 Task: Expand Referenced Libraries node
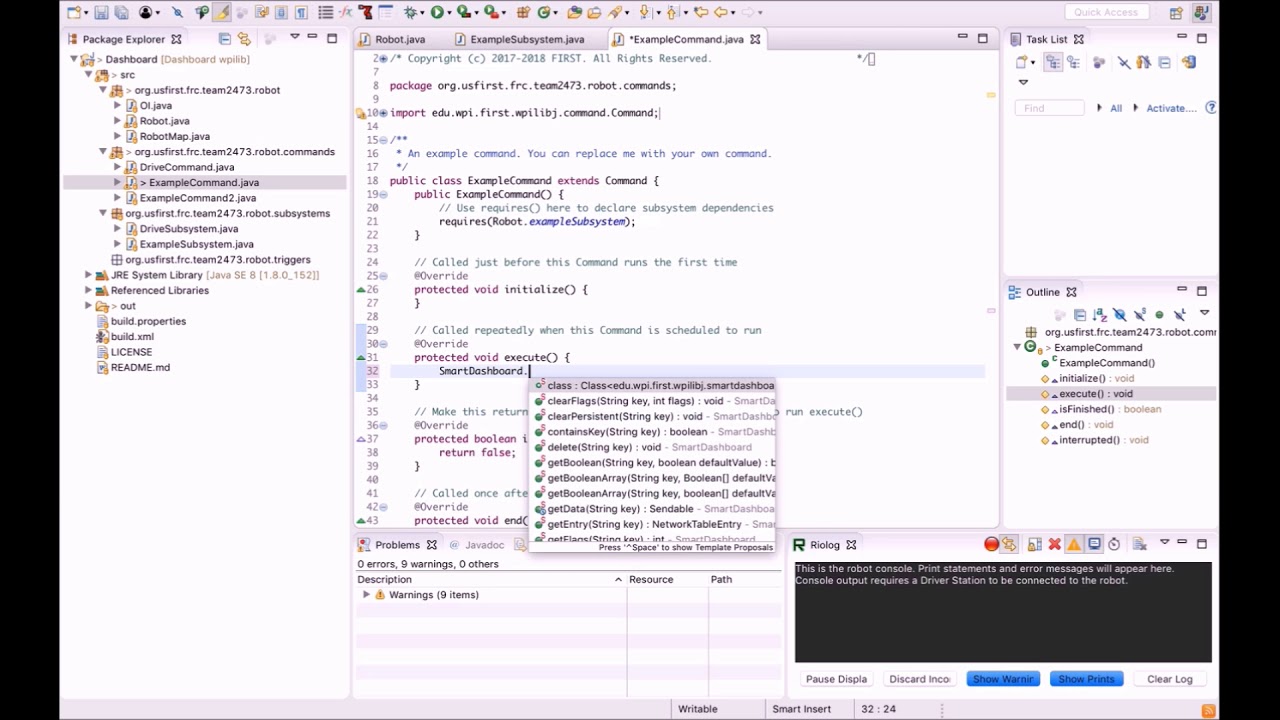coord(88,290)
